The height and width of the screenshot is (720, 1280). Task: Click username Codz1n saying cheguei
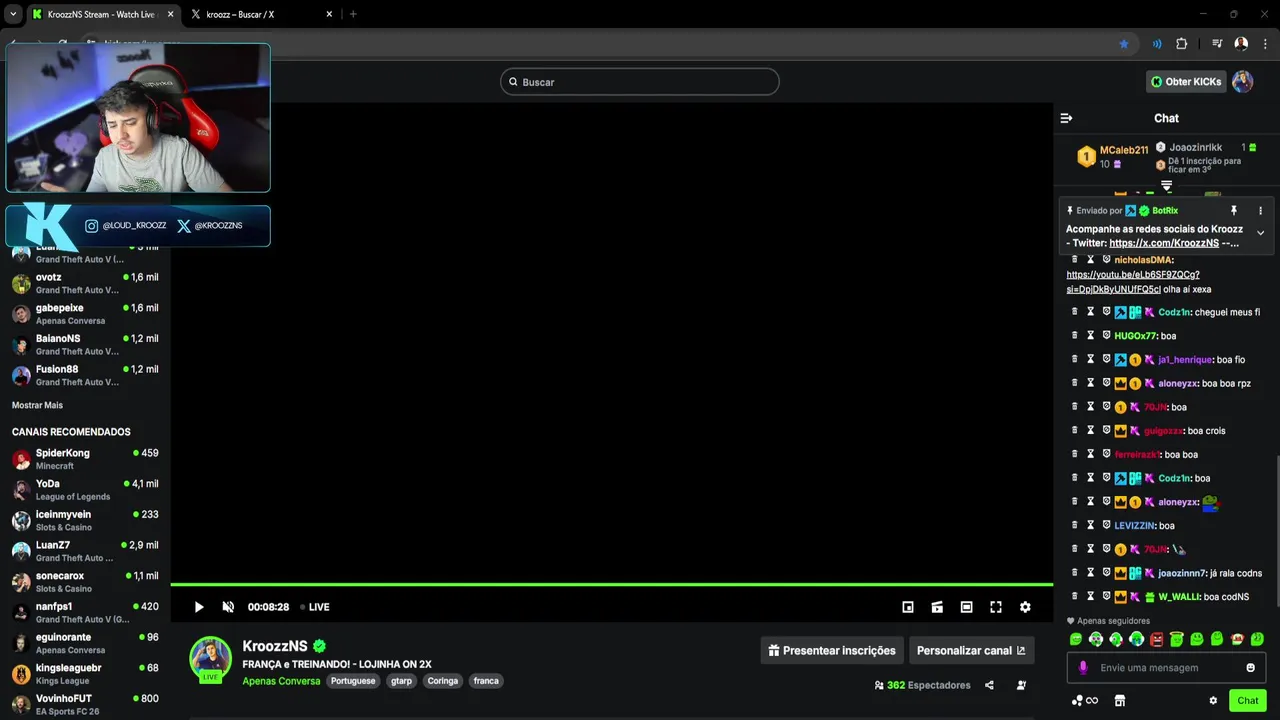[x=1175, y=312]
